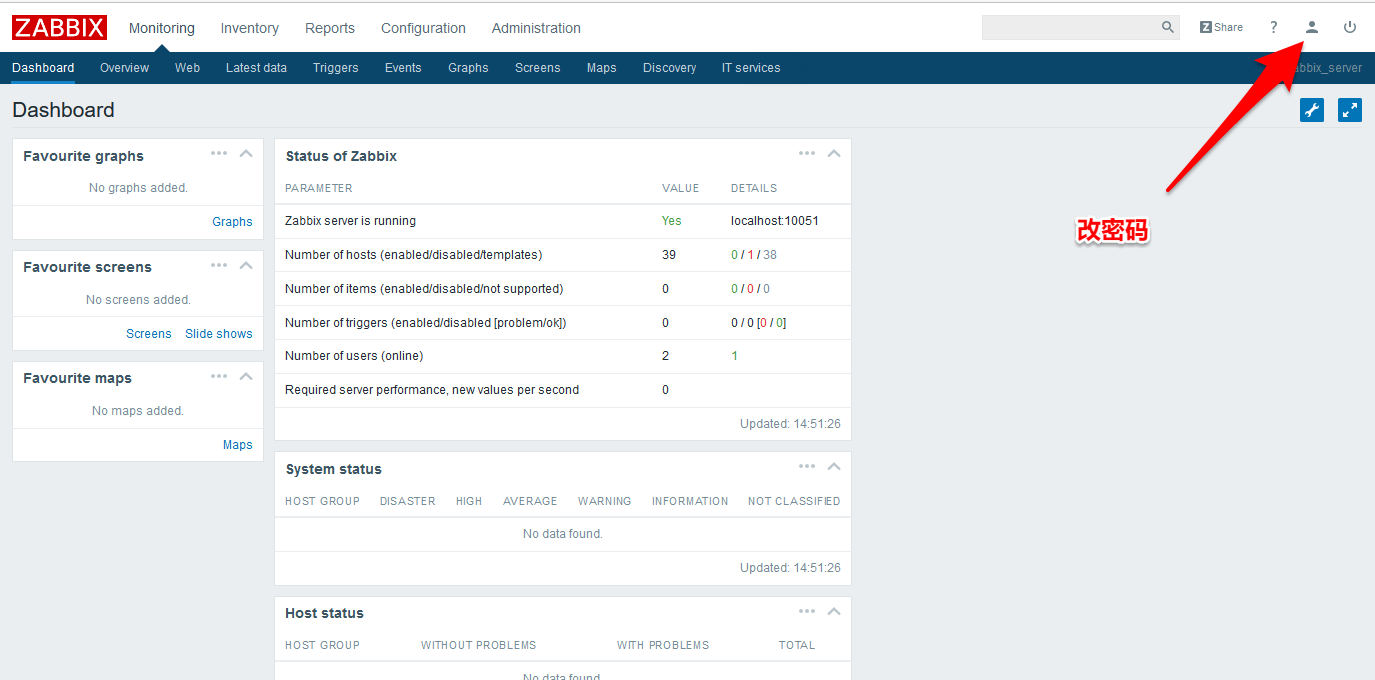The image size is (1375, 680).
Task: Open the help question mark icon
Action: [x=1273, y=28]
